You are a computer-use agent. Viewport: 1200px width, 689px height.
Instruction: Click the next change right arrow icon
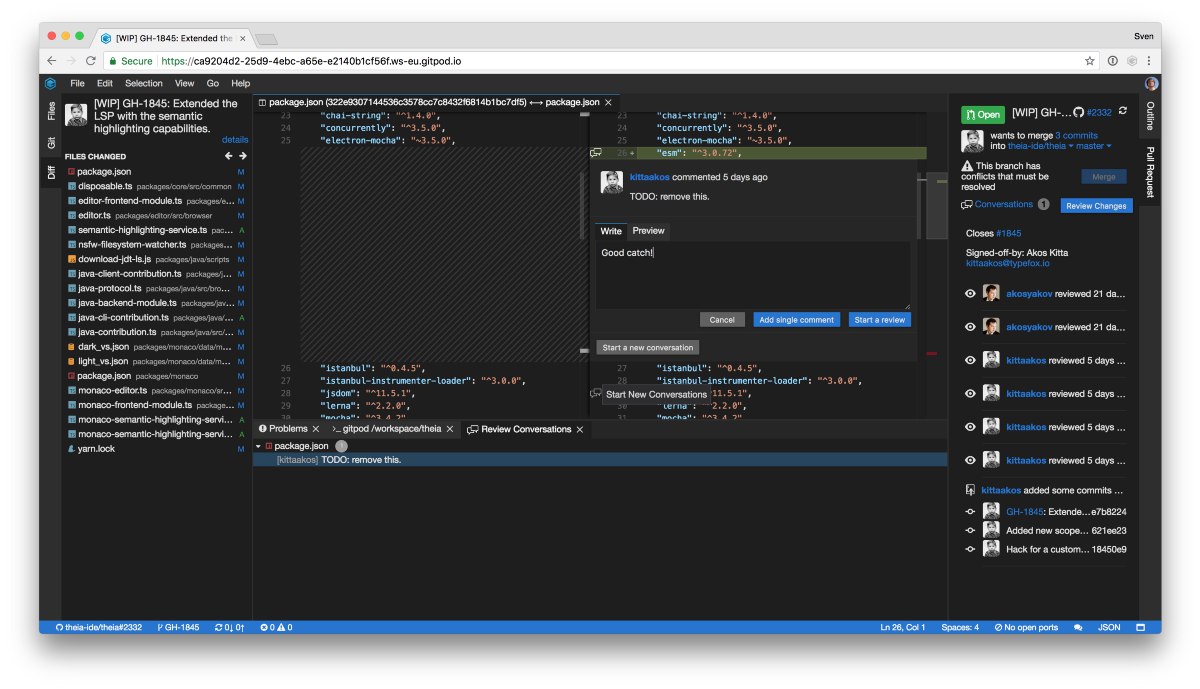[x=242, y=156]
